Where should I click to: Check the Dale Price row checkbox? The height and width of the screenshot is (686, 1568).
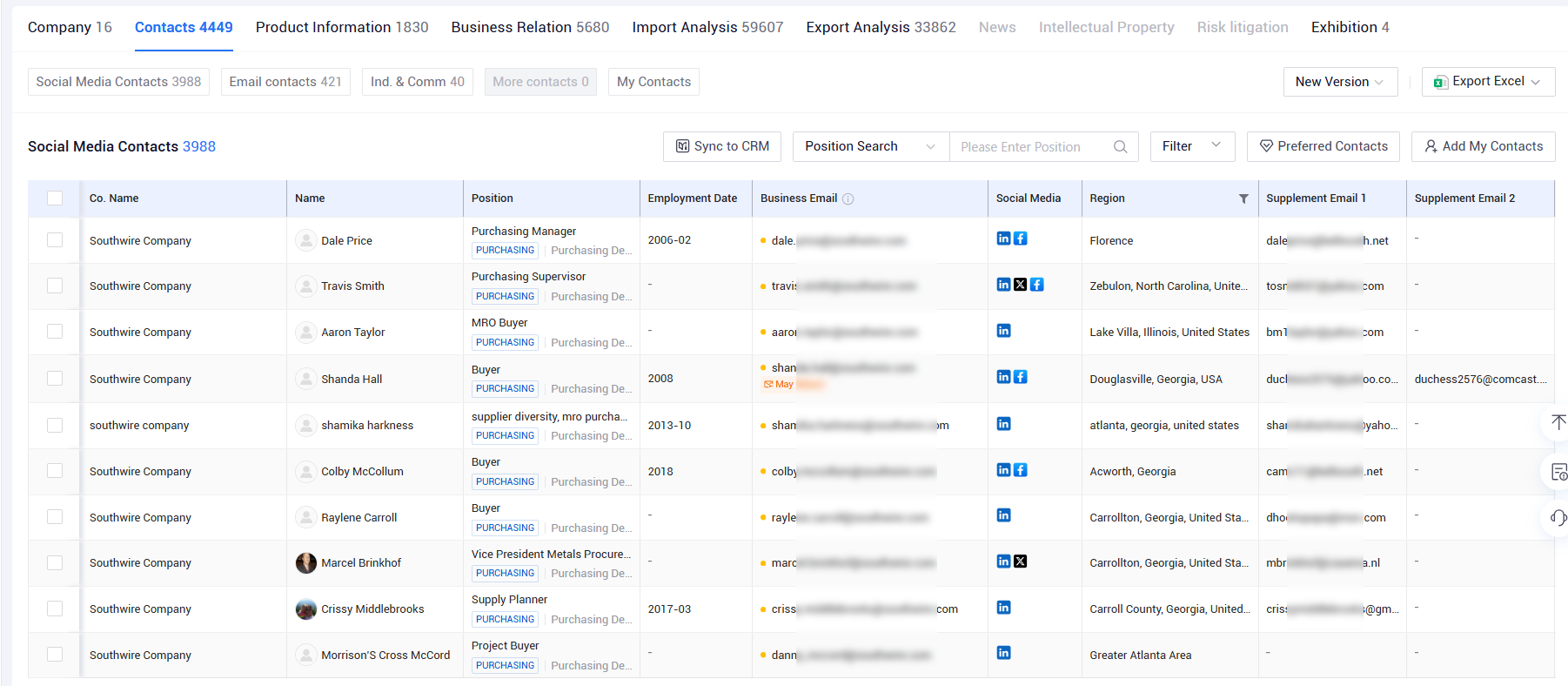point(55,240)
